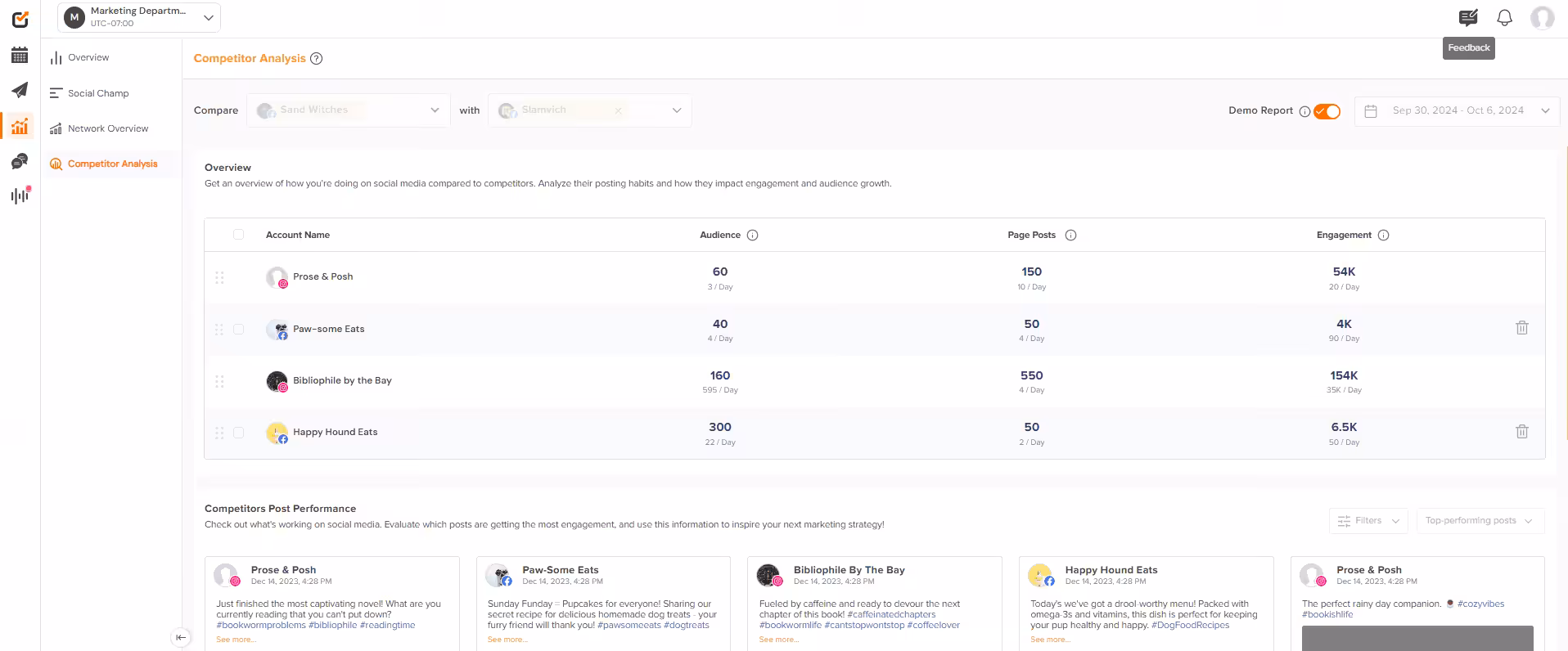The image size is (1568, 651).
Task: Open the Sep 30 - Oct 6 date range picker
Action: pyautogui.click(x=1457, y=110)
